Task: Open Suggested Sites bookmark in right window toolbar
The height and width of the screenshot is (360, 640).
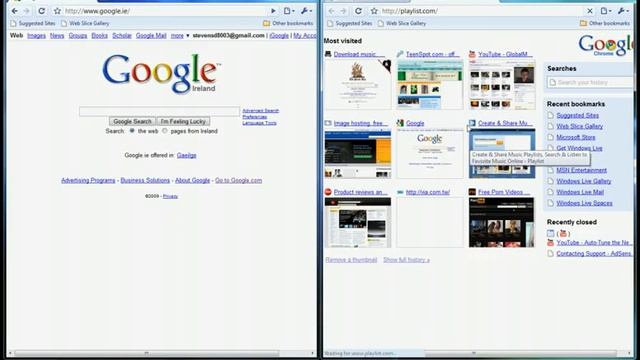Action: pyautogui.click(x=349, y=23)
